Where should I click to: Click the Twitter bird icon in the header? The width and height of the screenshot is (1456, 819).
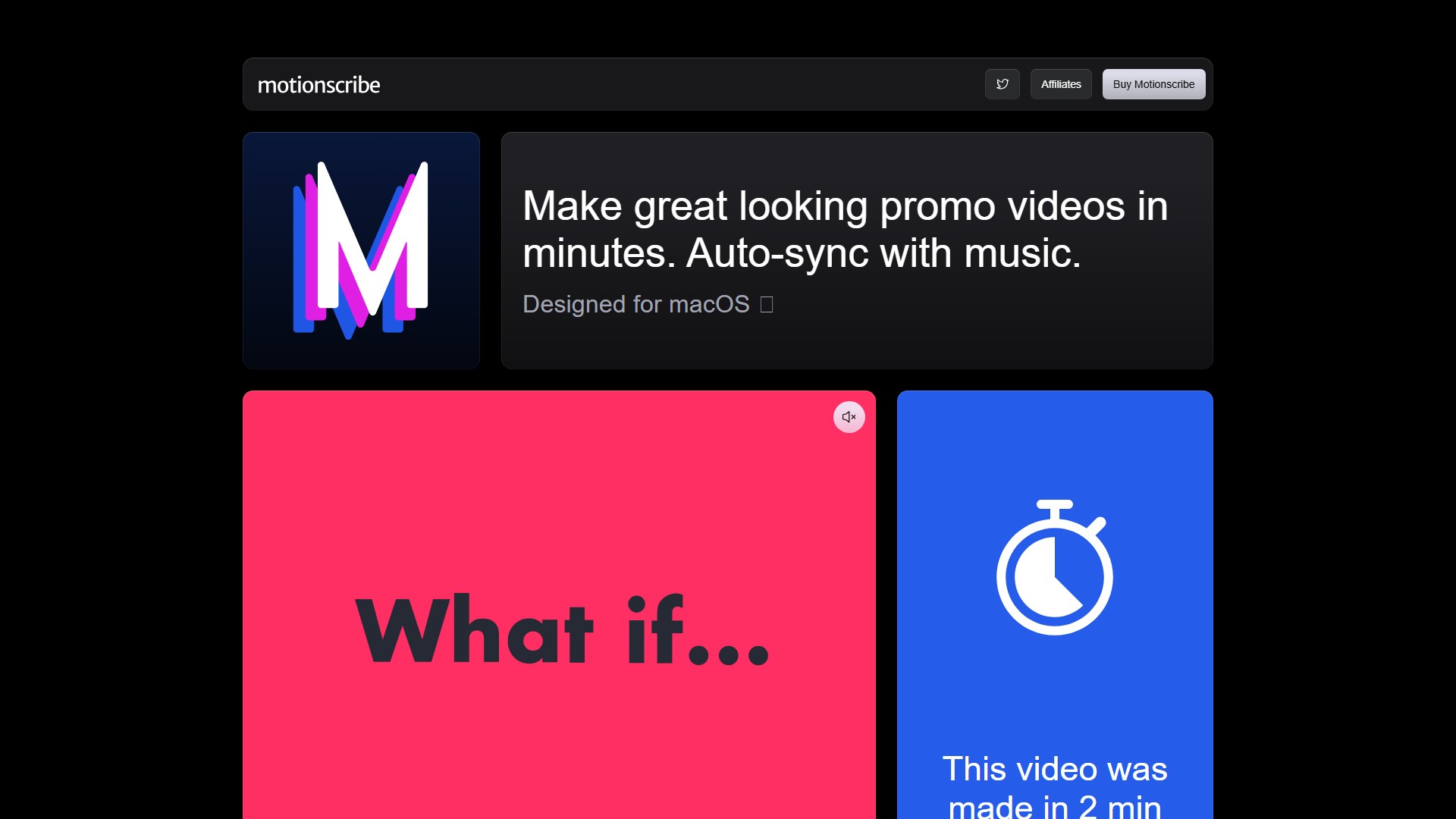[x=1003, y=84]
